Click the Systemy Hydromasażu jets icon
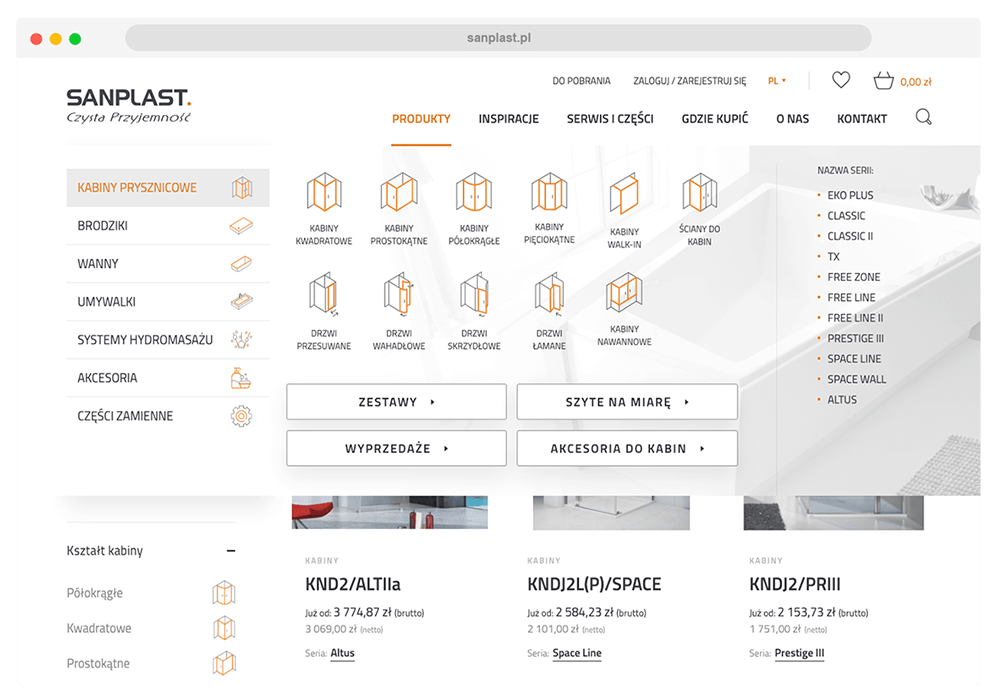The width and height of the screenshot is (1000, 700). pos(241,339)
